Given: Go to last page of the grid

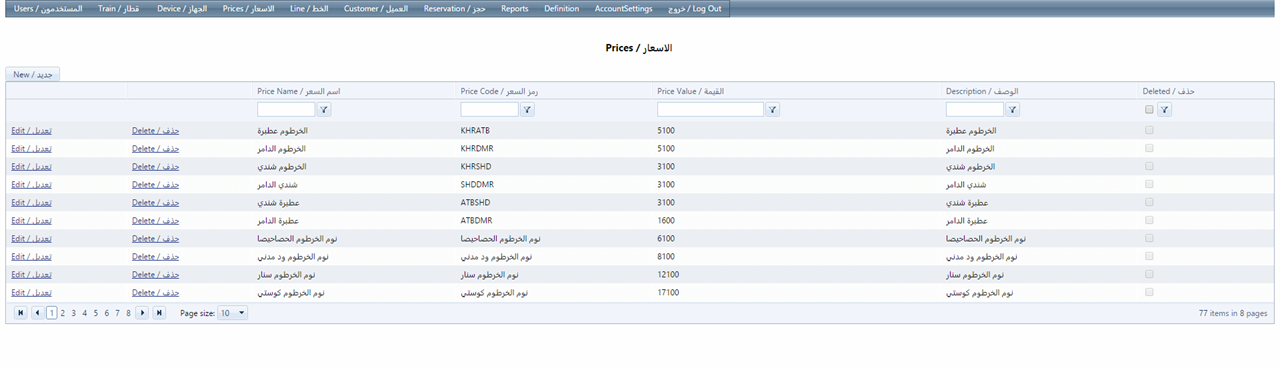Looking at the screenshot, I should pos(159,313).
